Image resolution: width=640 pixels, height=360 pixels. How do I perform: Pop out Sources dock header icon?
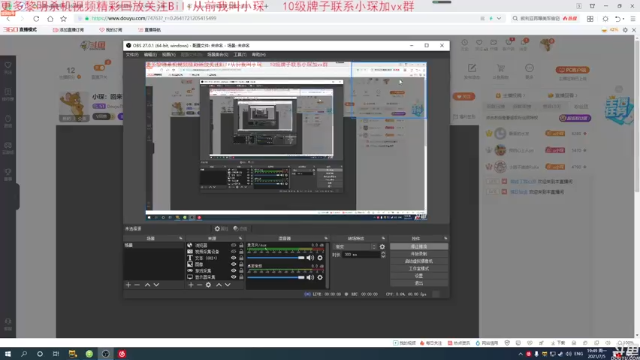coord(240,238)
